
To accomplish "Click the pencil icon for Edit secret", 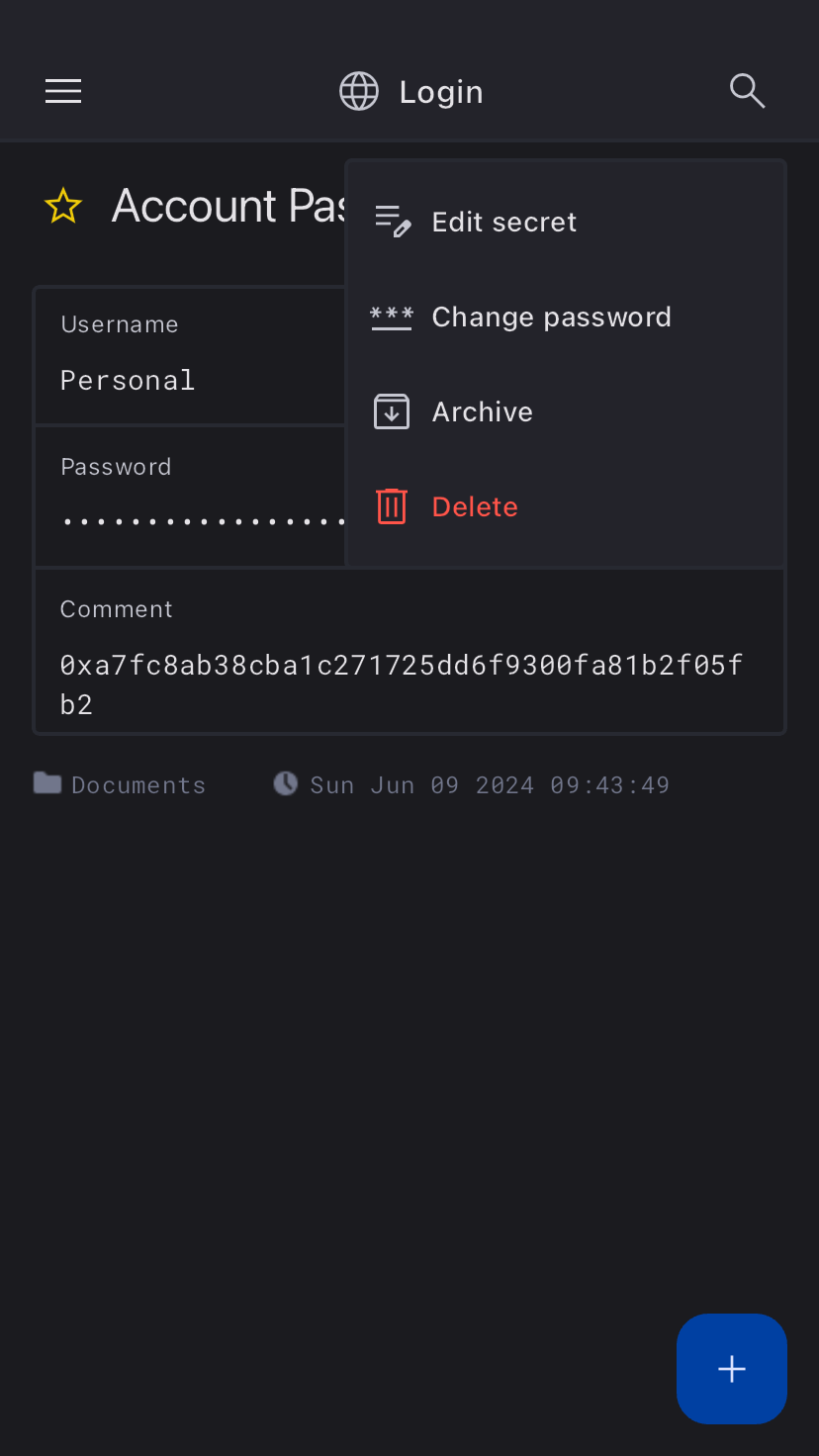I will point(392,222).
